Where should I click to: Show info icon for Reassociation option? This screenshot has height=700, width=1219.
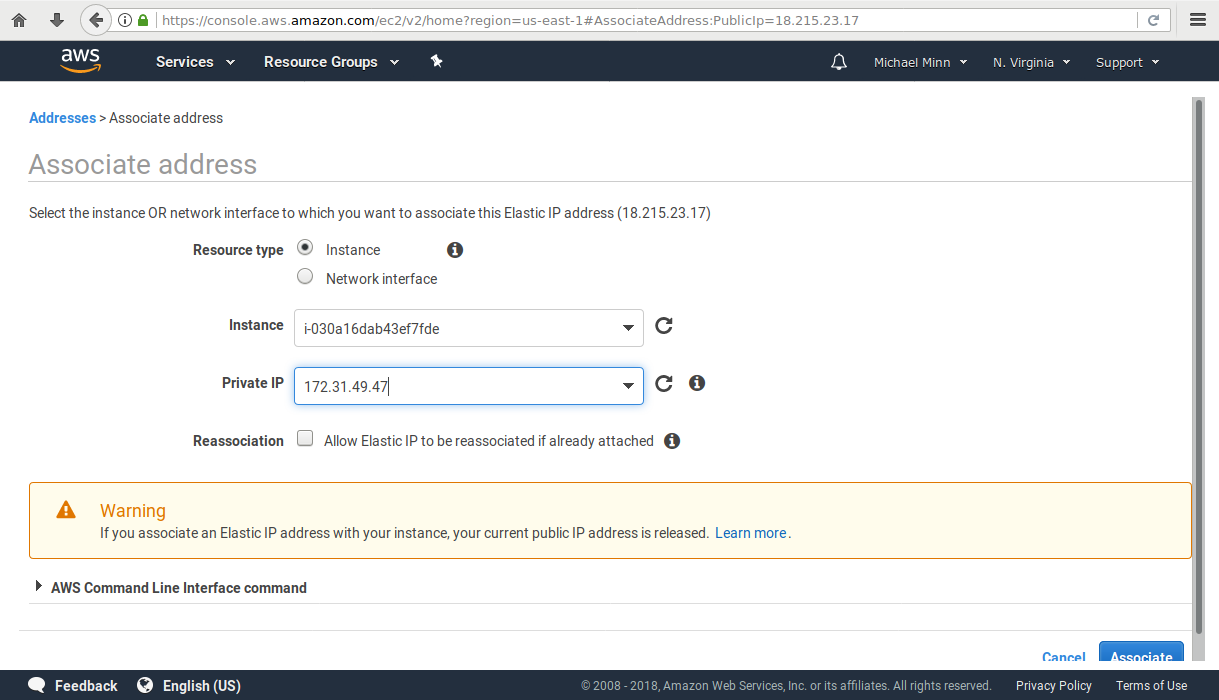coord(672,441)
